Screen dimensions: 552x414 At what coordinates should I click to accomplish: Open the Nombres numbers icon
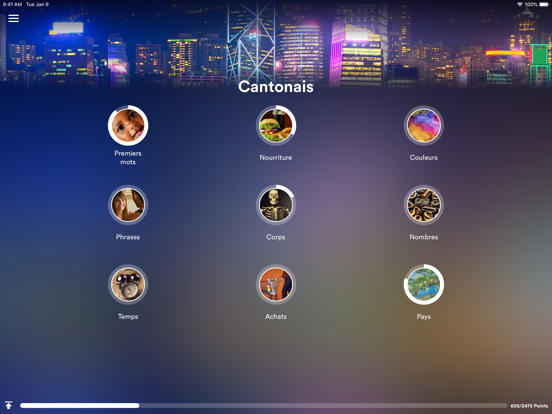[x=424, y=205]
